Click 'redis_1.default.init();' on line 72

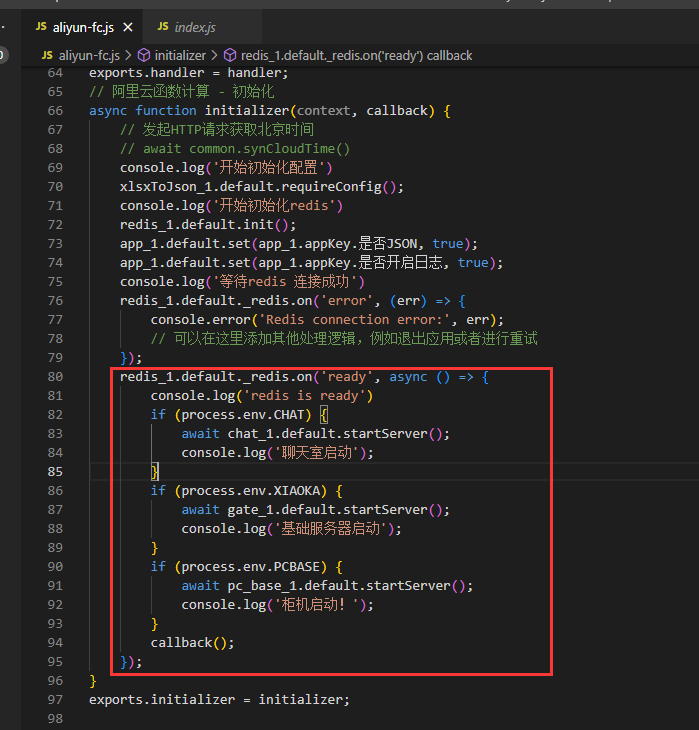(208, 225)
